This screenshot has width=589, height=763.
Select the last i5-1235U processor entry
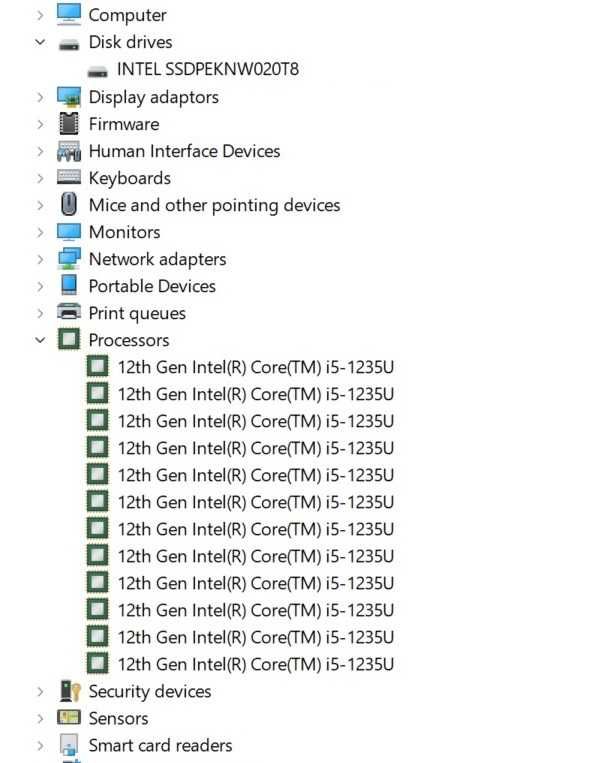(x=256, y=664)
